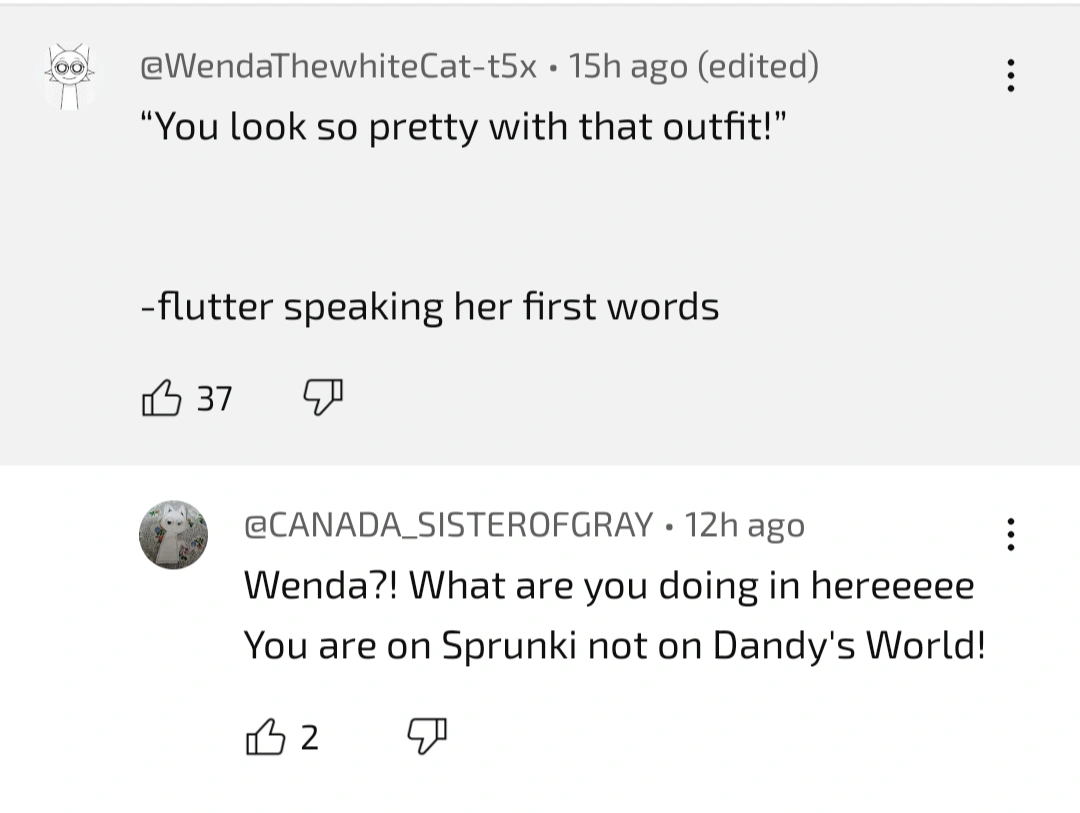Open comment options dropdown for CANADA_SISTEROFGRAY
1080x813 pixels.
tap(1011, 535)
